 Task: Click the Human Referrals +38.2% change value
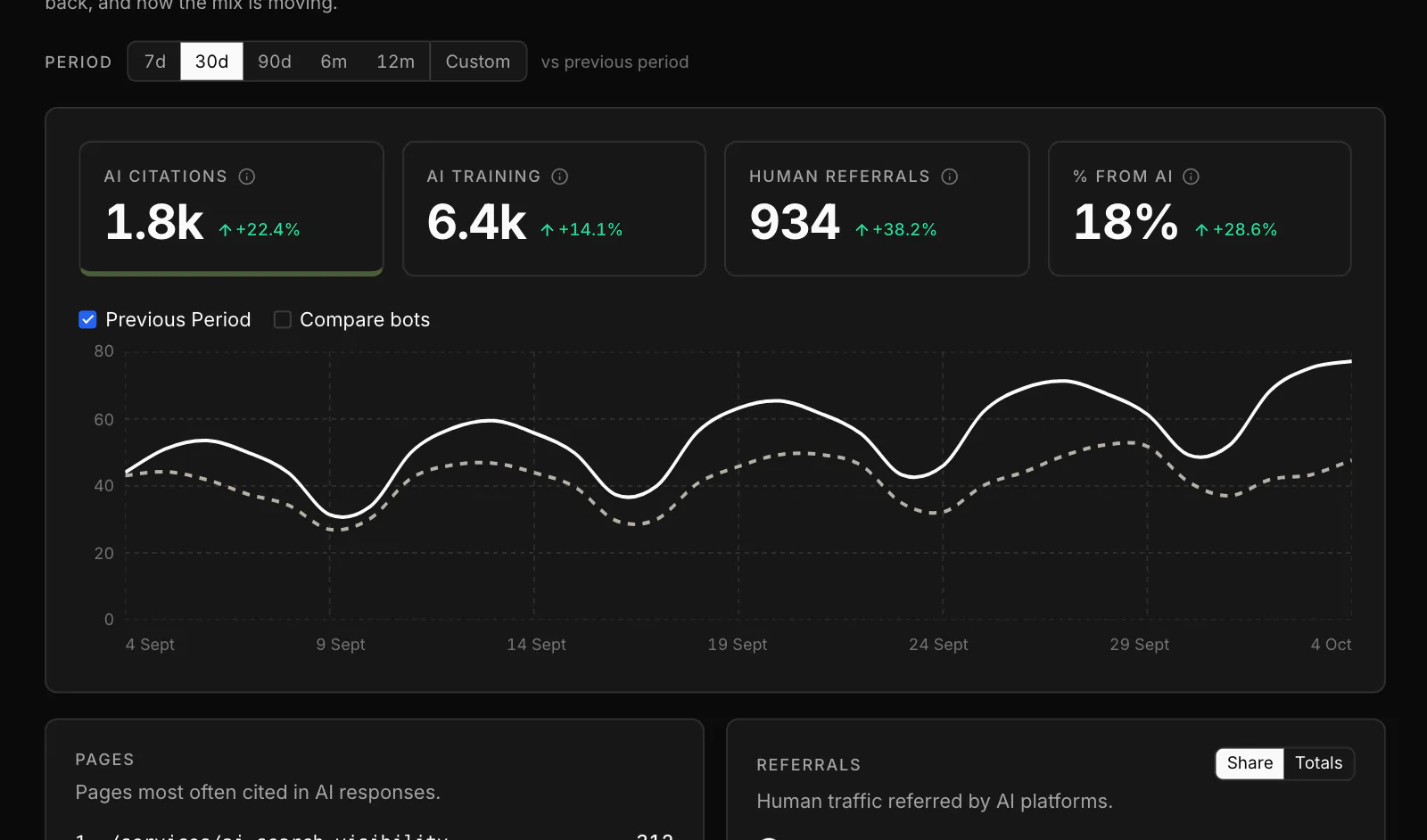(x=896, y=230)
